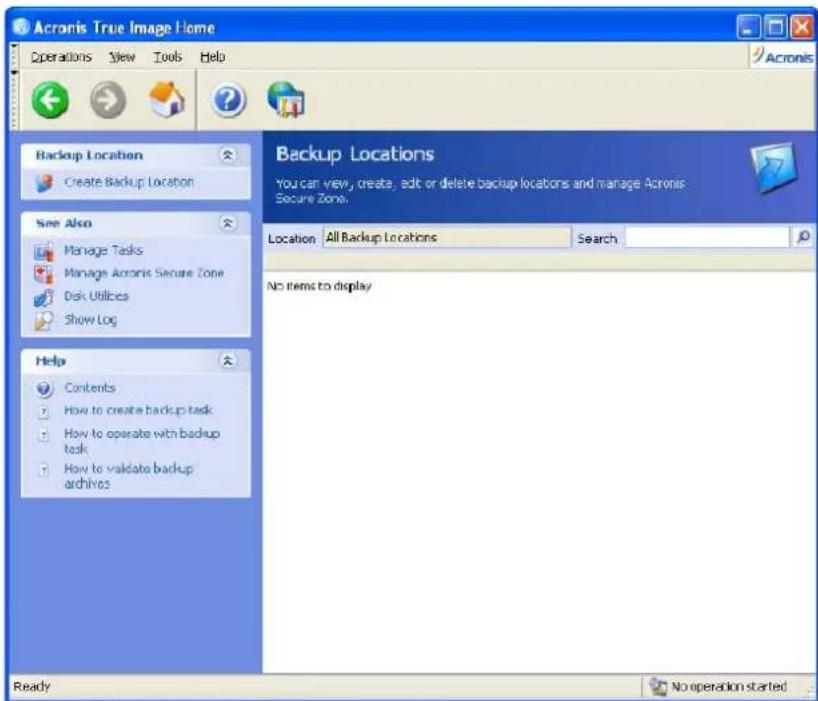The width and height of the screenshot is (818, 701).
Task: Click into the Search input field
Action: pyautogui.click(x=707, y=237)
